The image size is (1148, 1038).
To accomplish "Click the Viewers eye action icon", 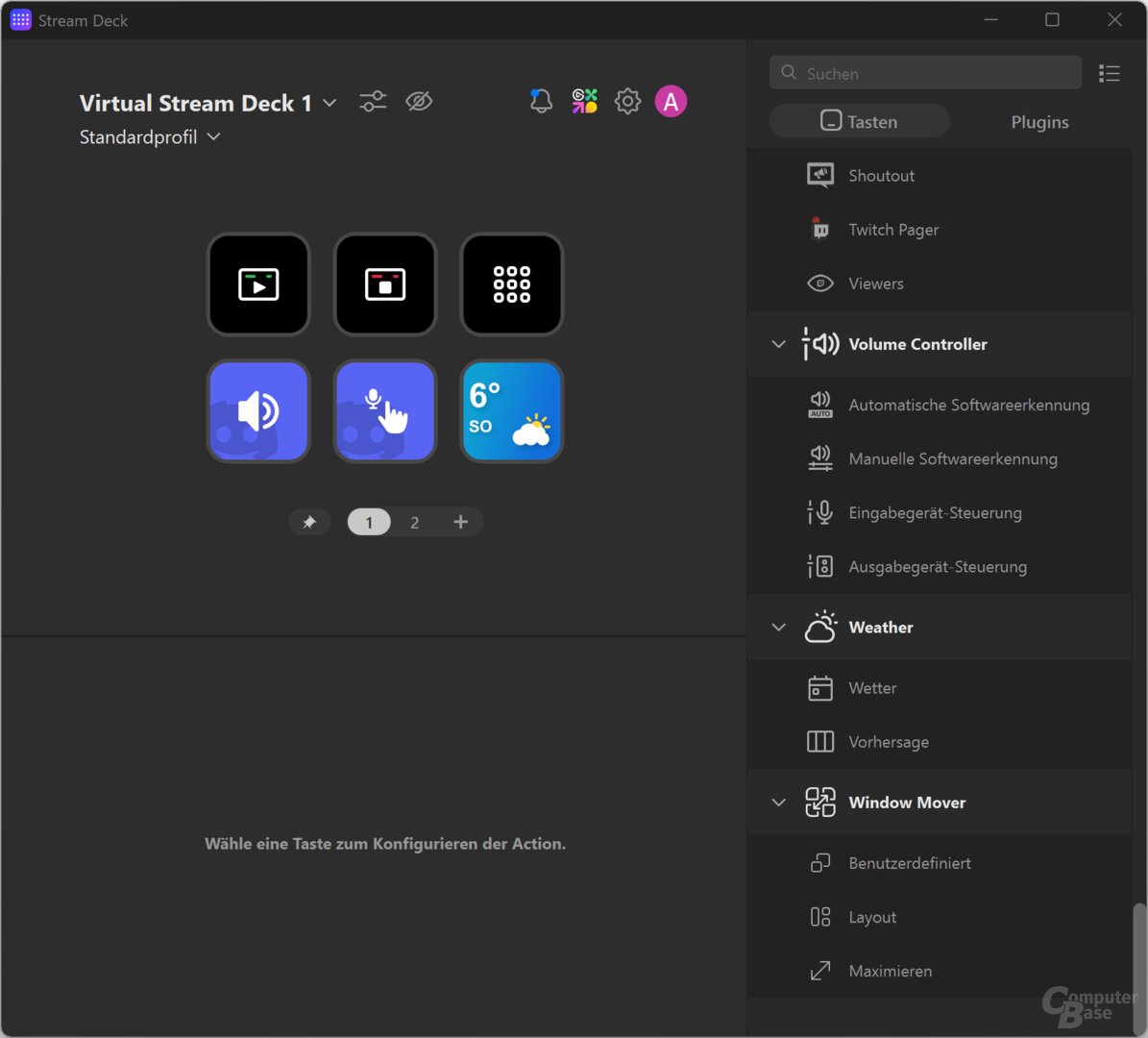I will tap(819, 283).
